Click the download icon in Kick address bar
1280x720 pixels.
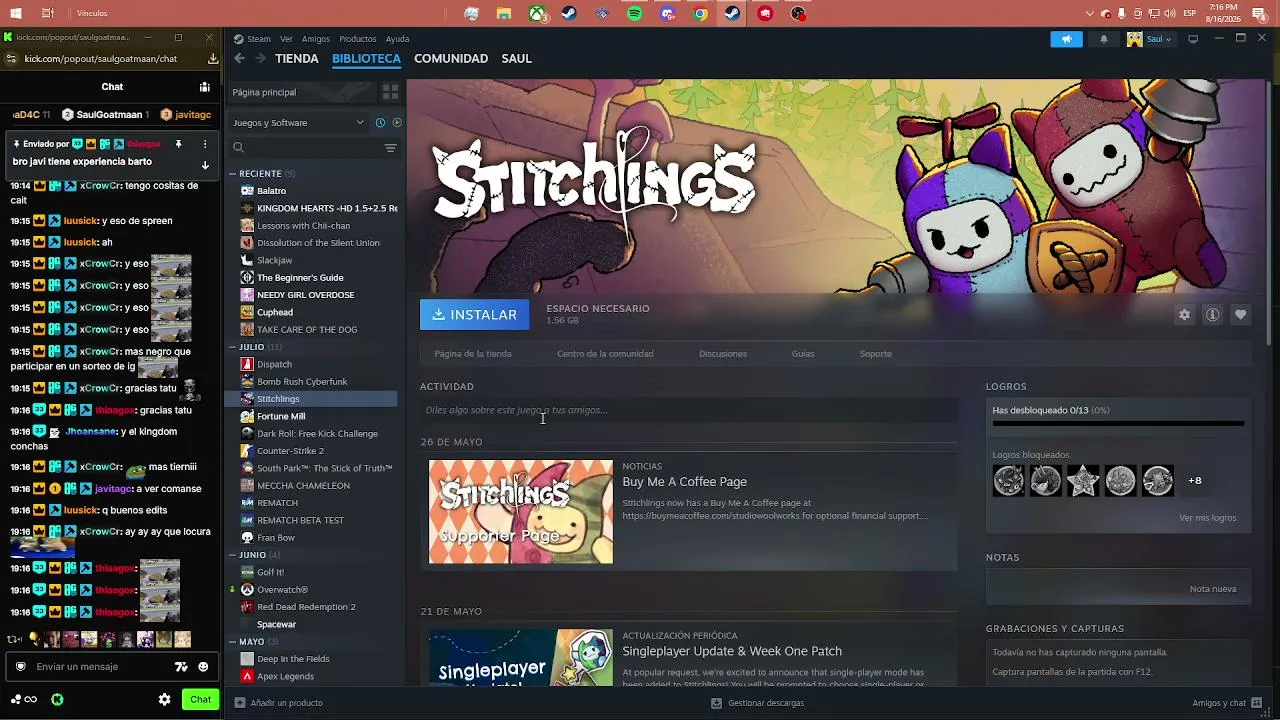pos(213,59)
